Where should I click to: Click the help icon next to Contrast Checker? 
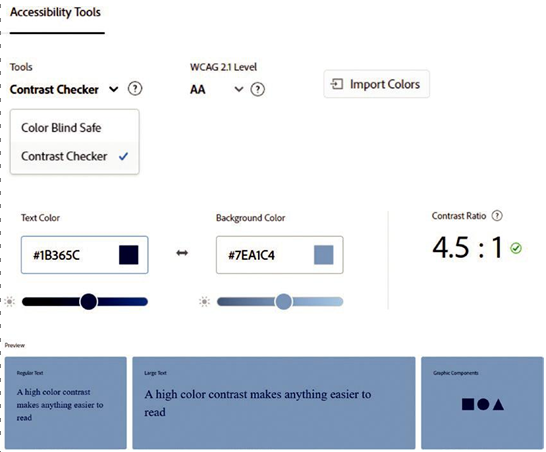pos(135,89)
